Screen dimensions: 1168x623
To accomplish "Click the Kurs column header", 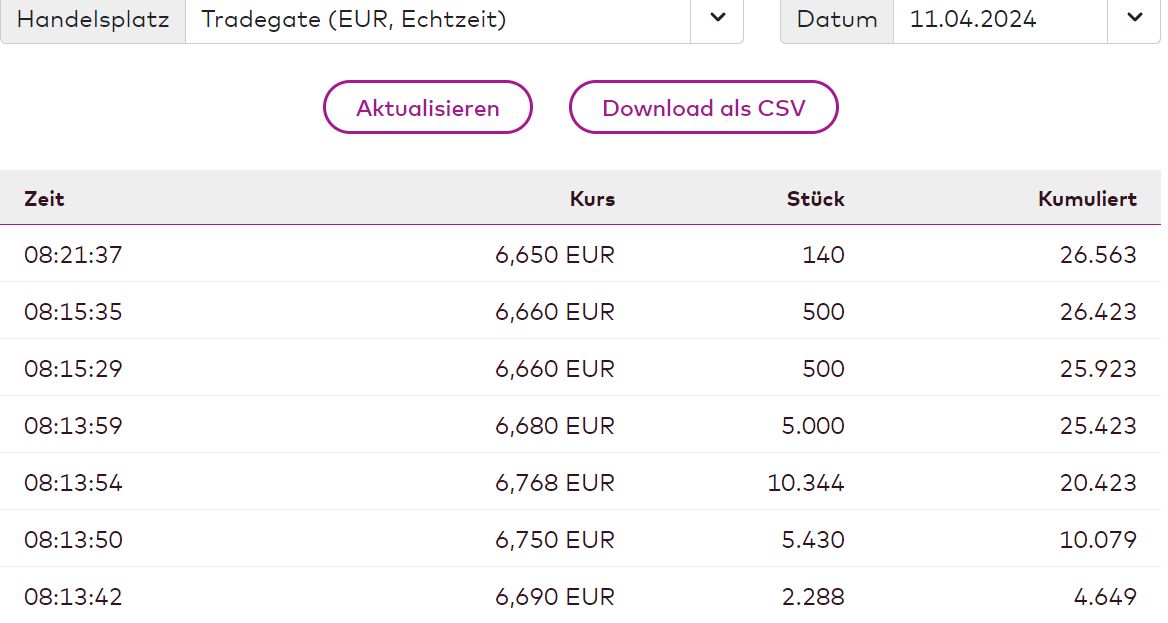I will (x=592, y=199).
